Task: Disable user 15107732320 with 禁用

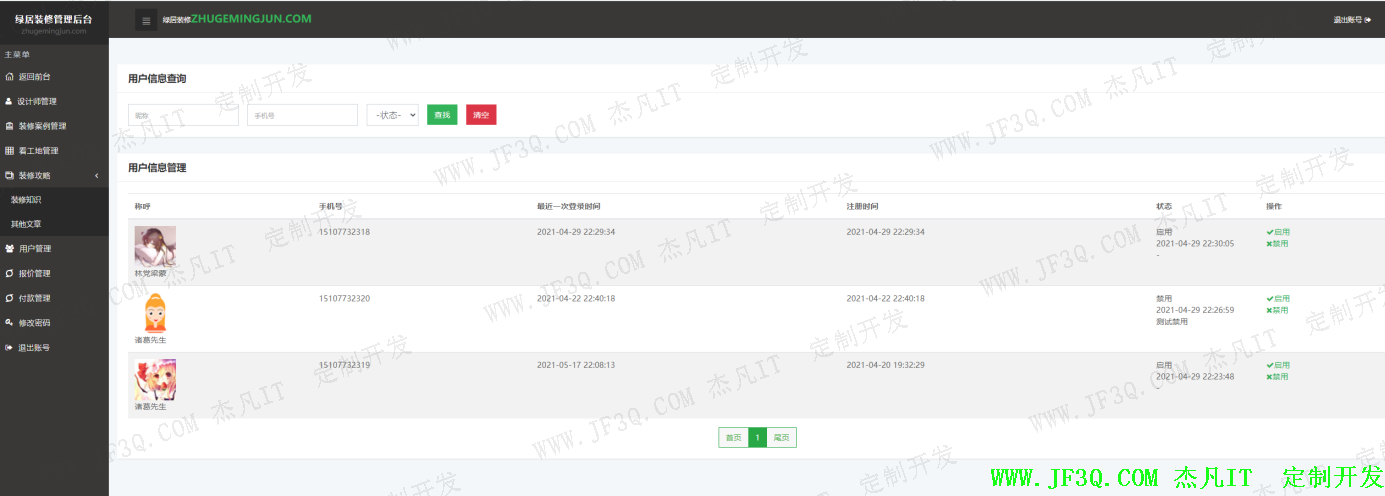Action: pos(1277,310)
